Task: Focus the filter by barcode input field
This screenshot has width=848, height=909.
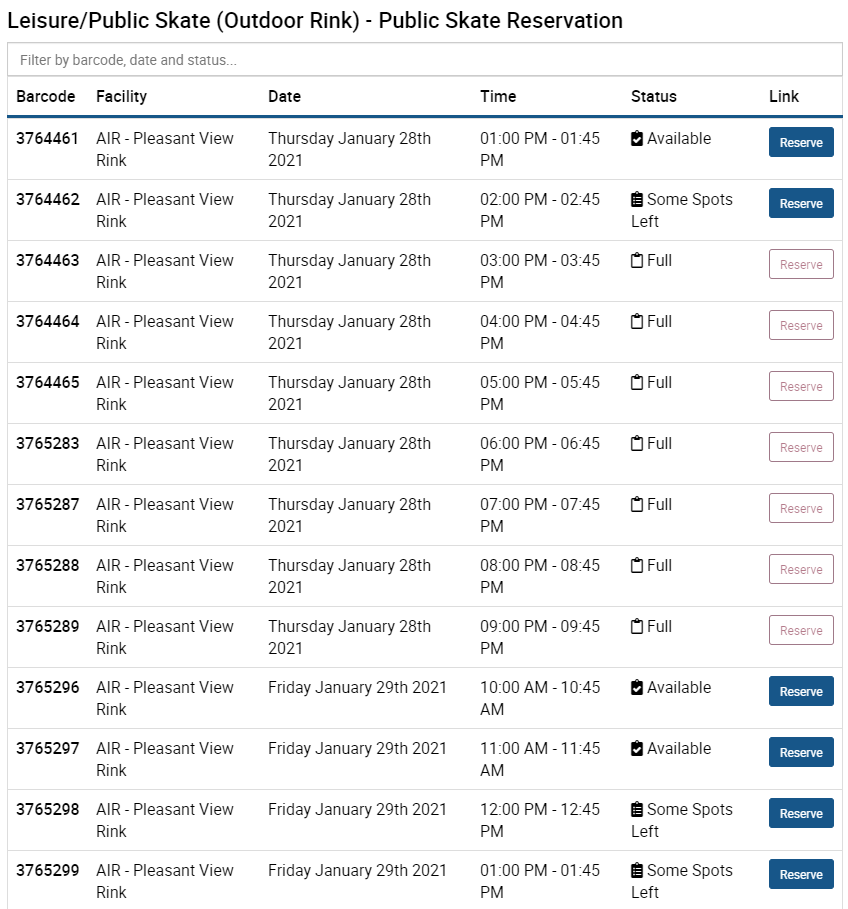Action: click(x=424, y=60)
